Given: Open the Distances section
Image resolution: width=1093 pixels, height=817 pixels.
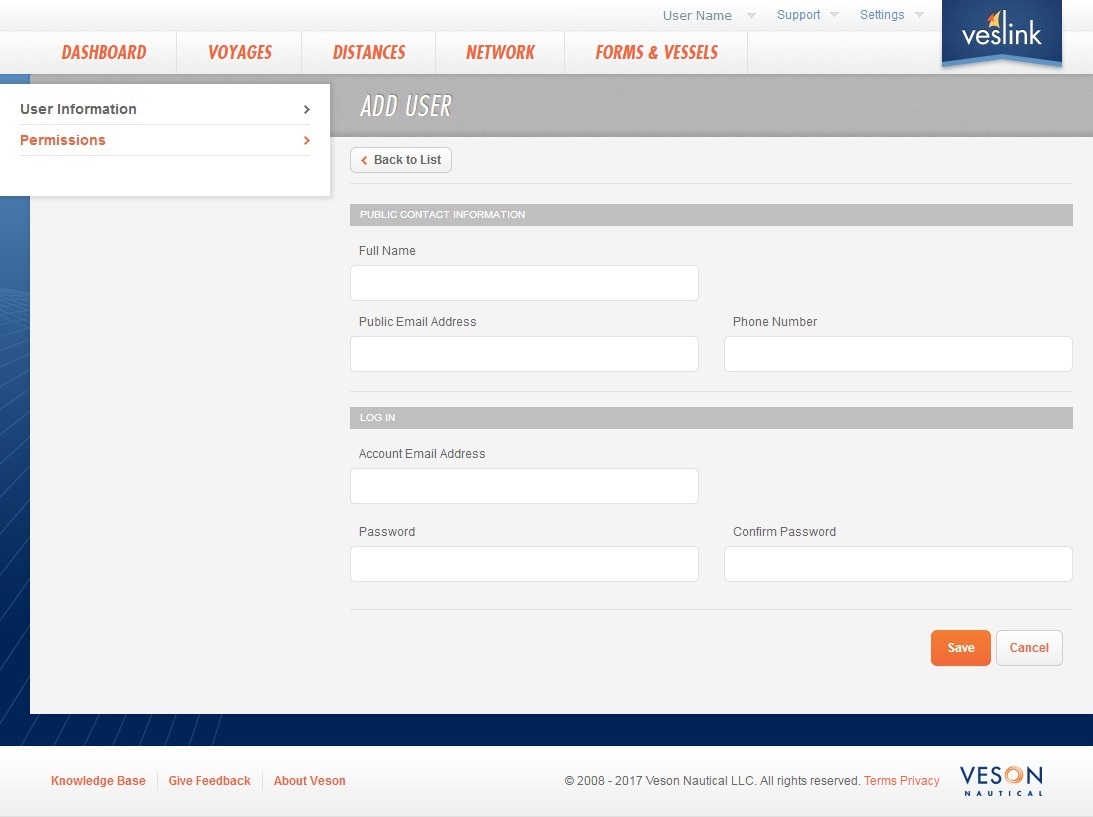Looking at the screenshot, I should [x=368, y=52].
